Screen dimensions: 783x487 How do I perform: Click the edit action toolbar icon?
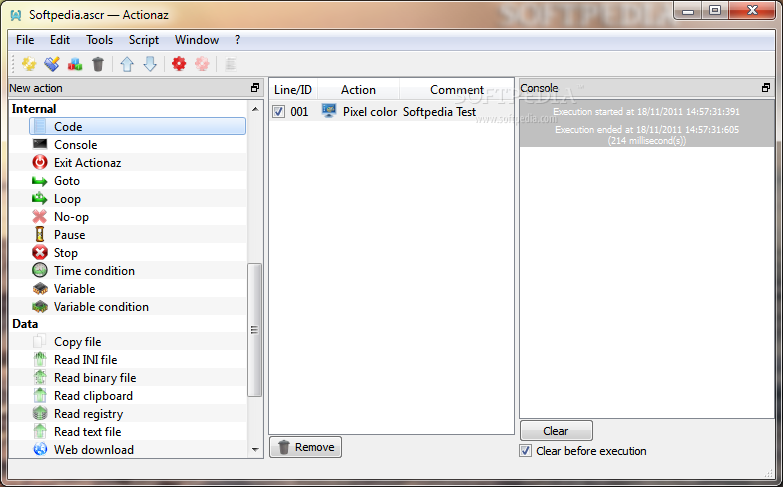point(52,63)
